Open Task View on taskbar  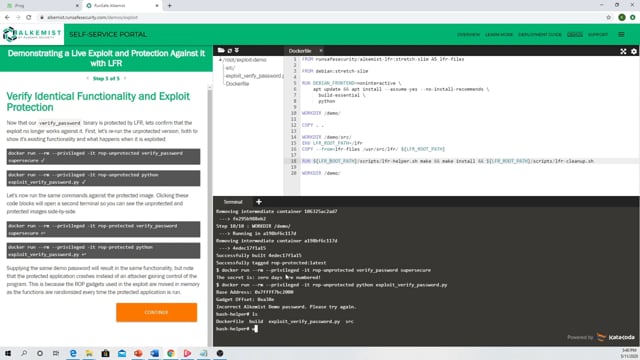56,353
